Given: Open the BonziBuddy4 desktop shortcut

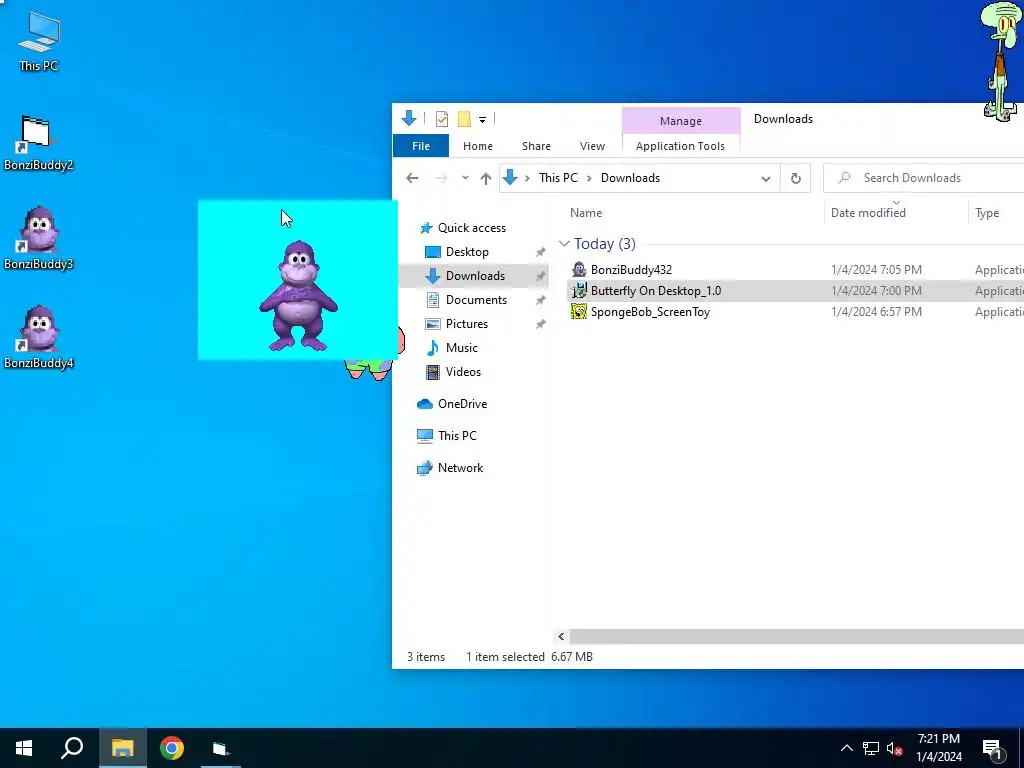Looking at the screenshot, I should [38, 337].
